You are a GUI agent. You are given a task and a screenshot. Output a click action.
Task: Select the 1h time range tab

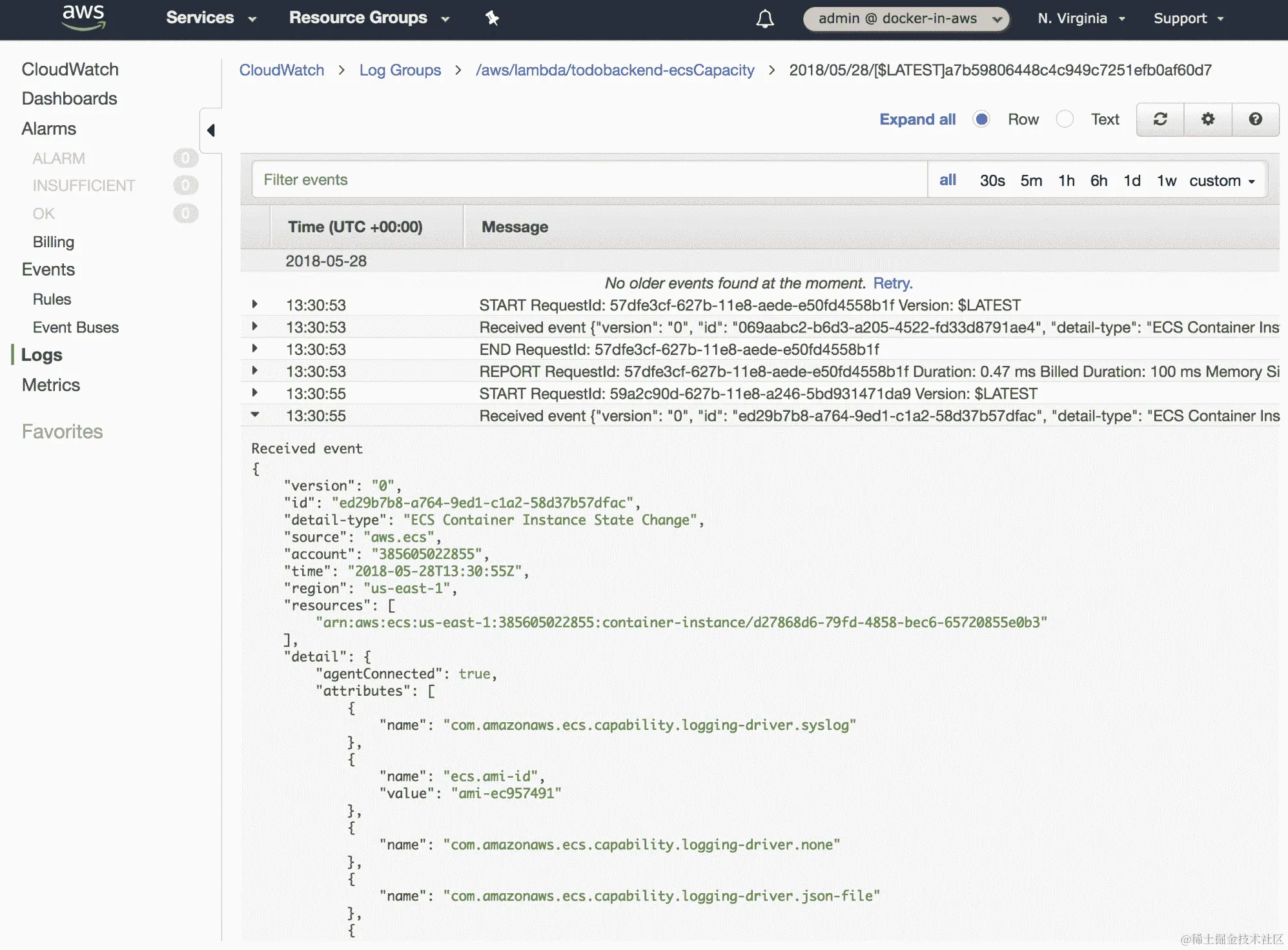pos(1066,181)
